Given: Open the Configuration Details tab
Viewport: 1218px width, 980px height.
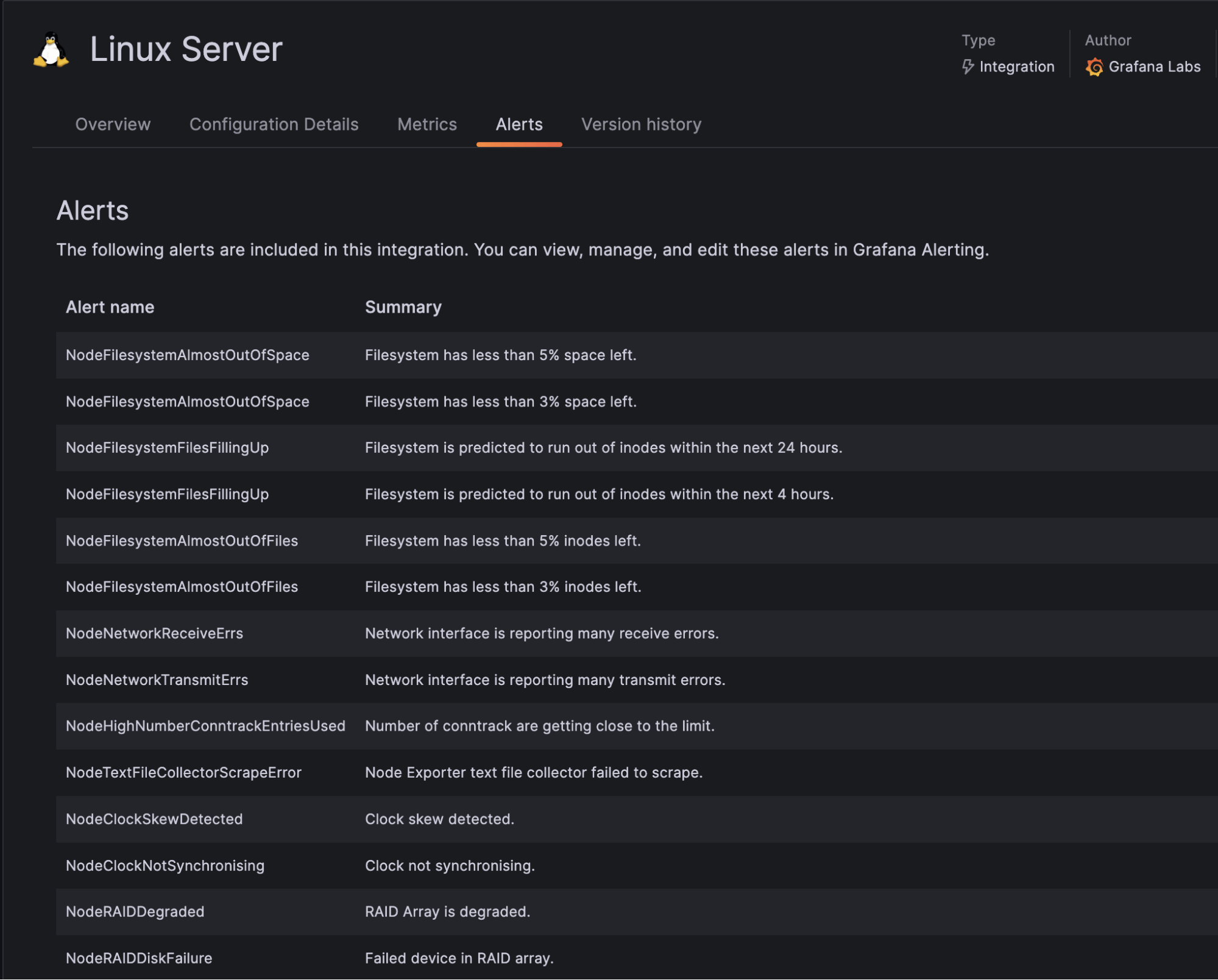Looking at the screenshot, I should point(274,124).
